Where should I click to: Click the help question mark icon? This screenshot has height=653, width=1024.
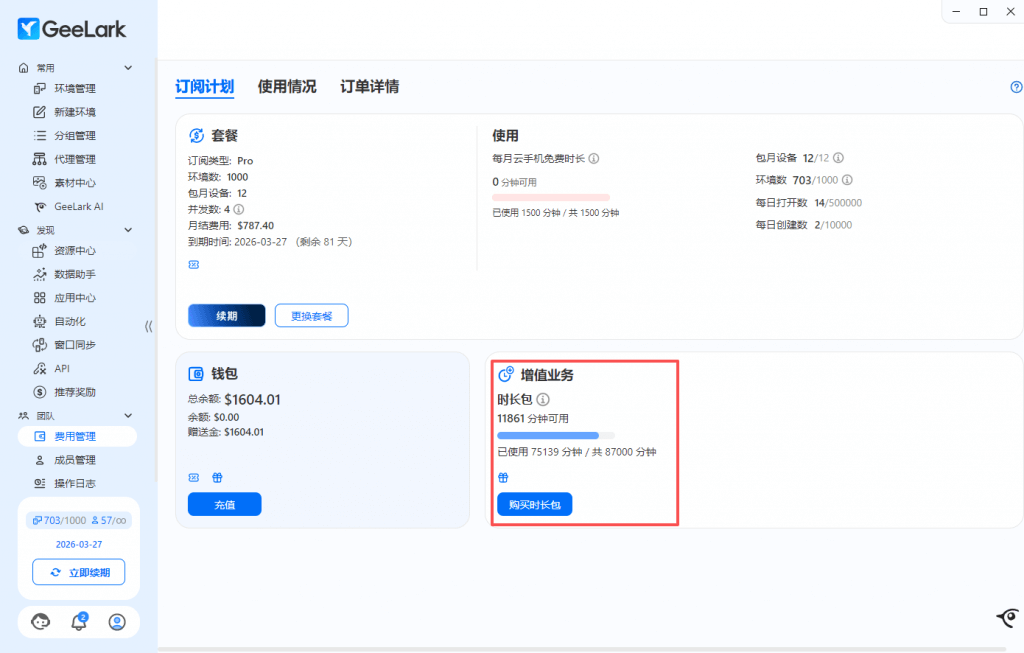tap(1017, 87)
